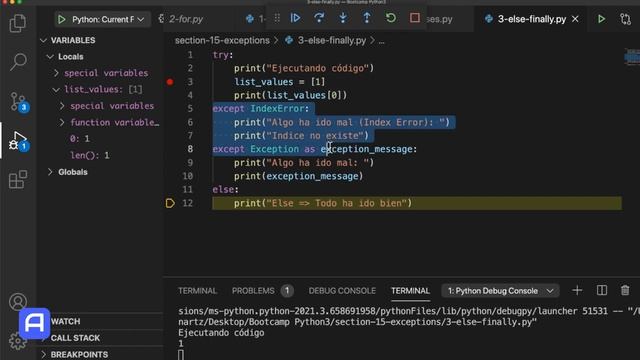Viewport: 640px width, 360px height.
Task: Stop the debug session
Action: 415,18
